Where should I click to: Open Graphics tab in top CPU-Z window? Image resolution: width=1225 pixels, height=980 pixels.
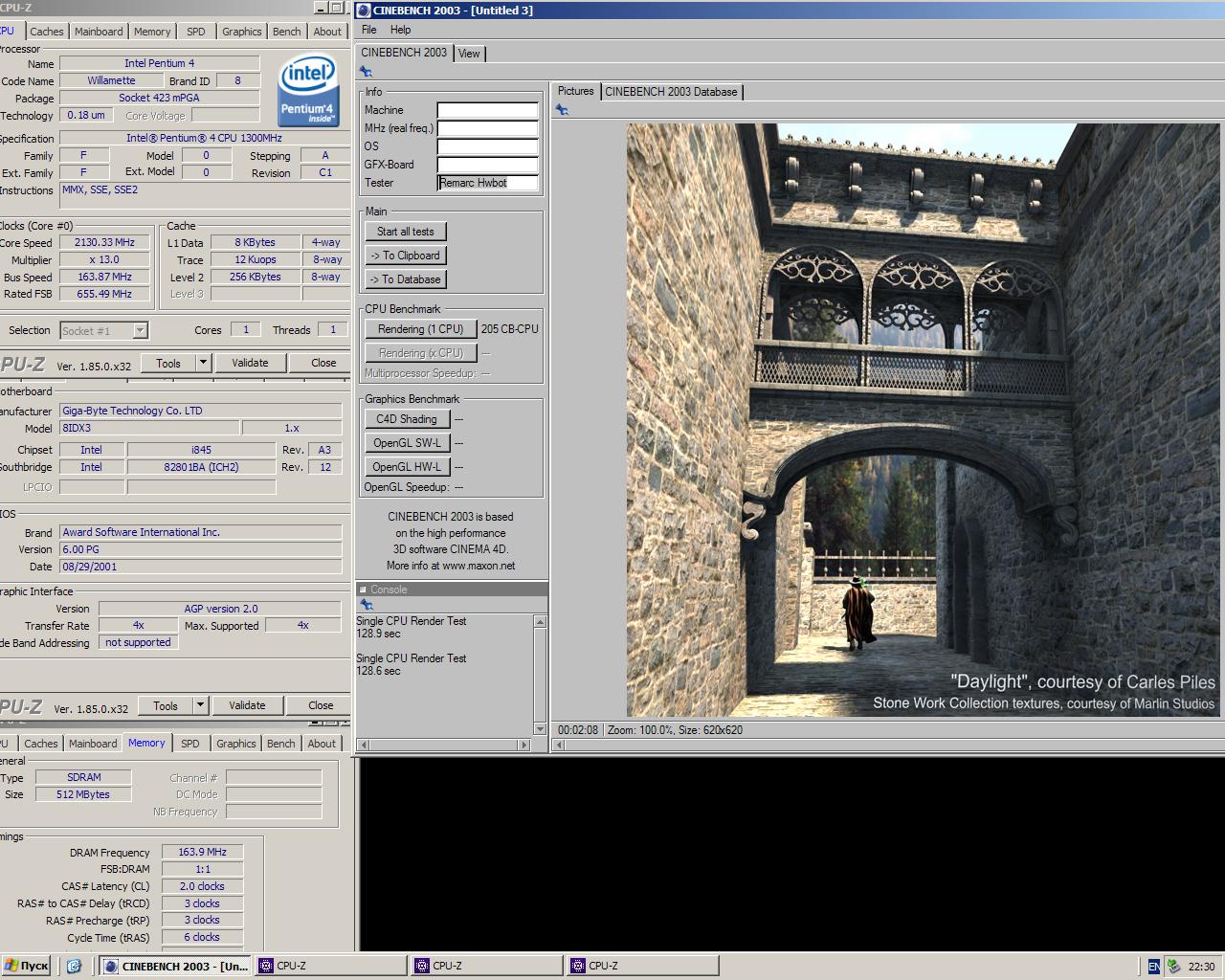[x=241, y=32]
